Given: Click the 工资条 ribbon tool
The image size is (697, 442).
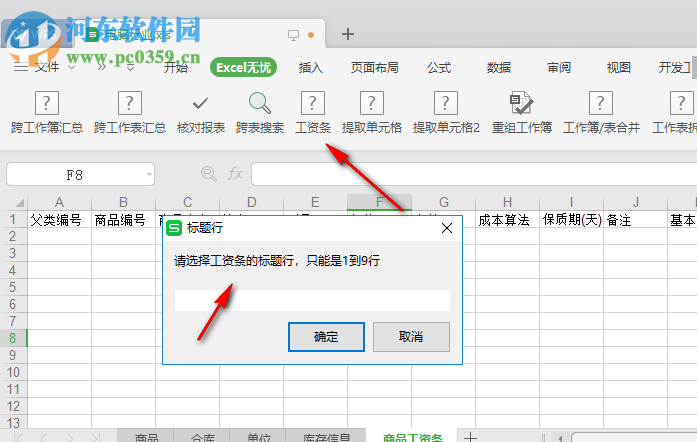Looking at the screenshot, I should (313, 112).
